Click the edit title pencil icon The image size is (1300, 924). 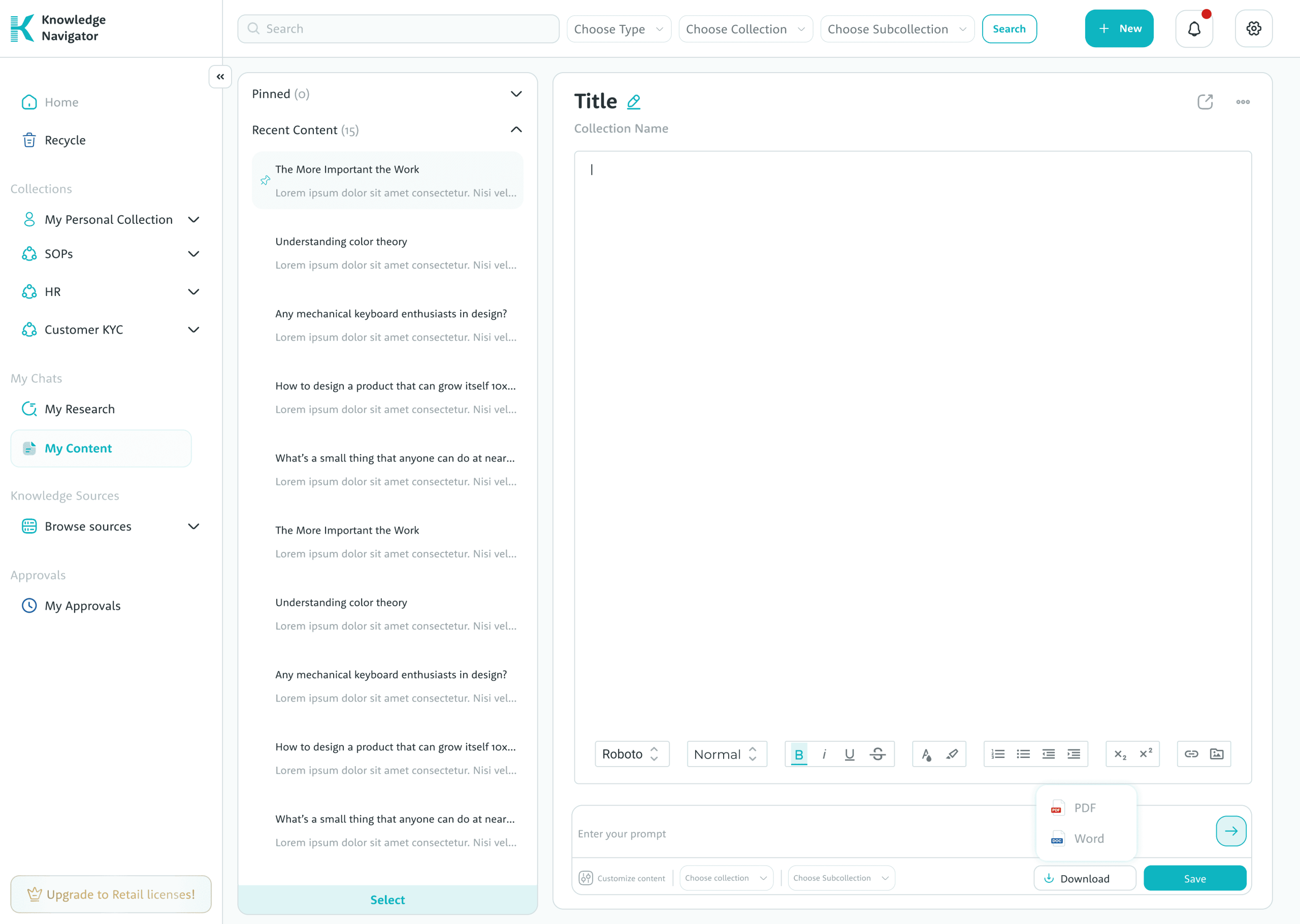633,102
